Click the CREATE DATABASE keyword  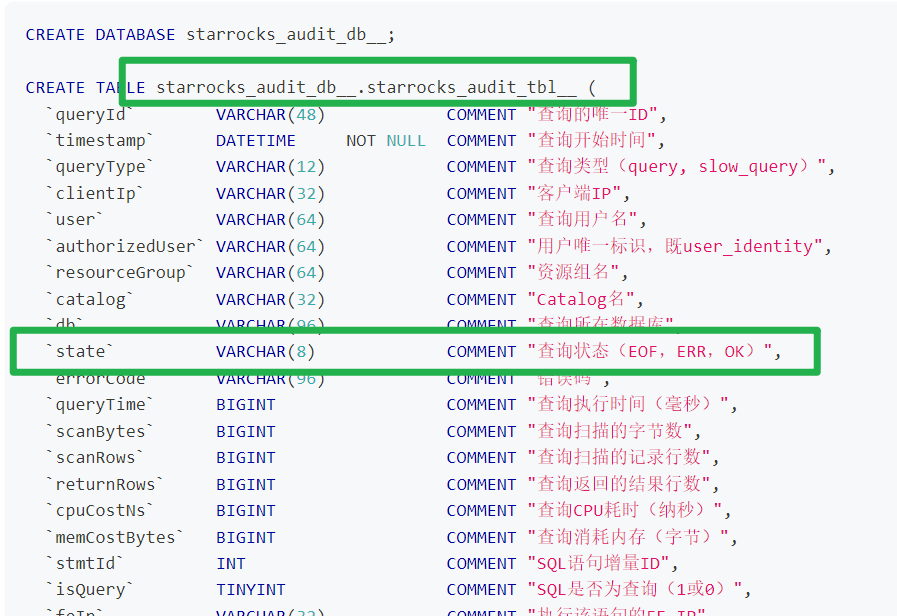(100, 34)
